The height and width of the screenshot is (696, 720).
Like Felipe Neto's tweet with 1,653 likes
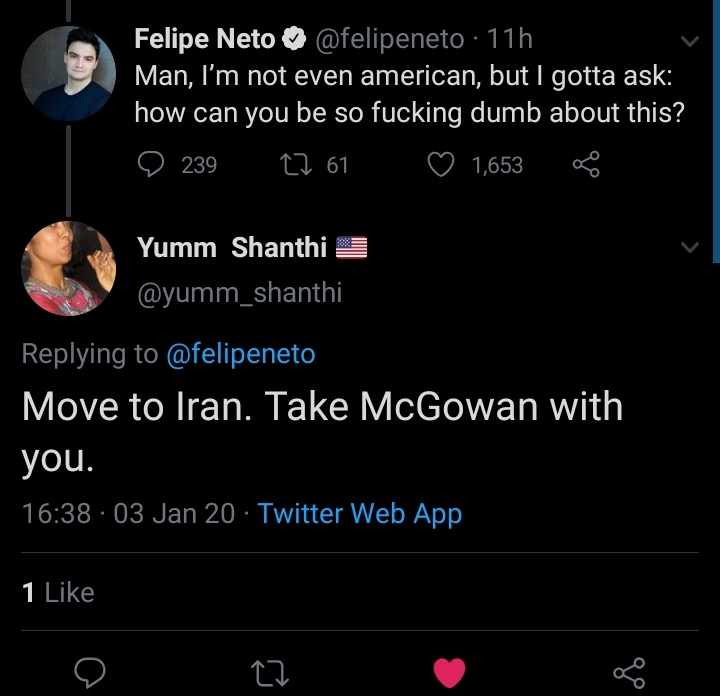[x=442, y=165]
